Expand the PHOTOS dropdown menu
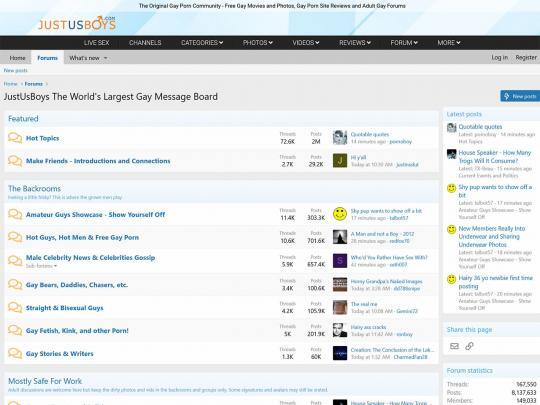Viewport: 540px width, 405px height. (258, 43)
